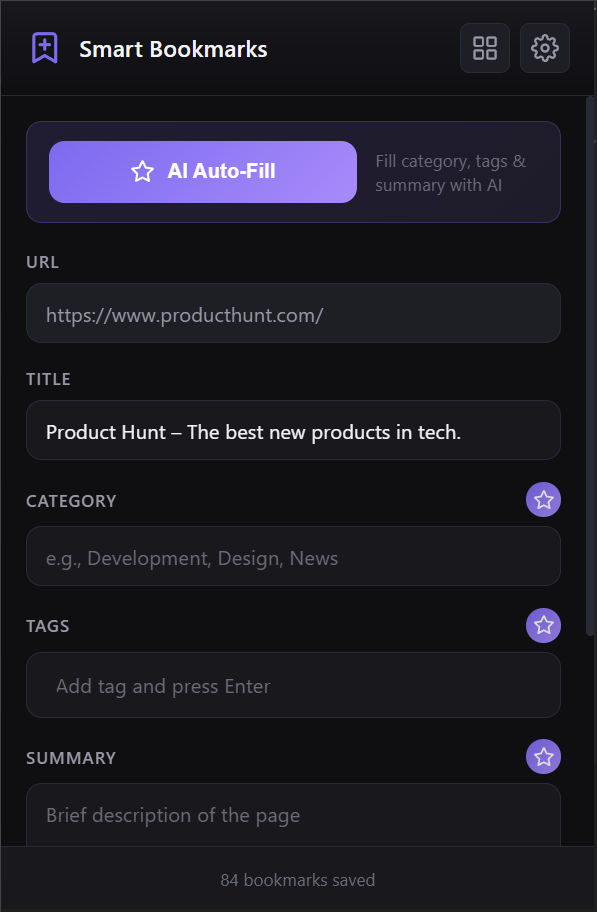597x912 pixels.
Task: Click the Tags input to add a tag
Action: point(293,685)
